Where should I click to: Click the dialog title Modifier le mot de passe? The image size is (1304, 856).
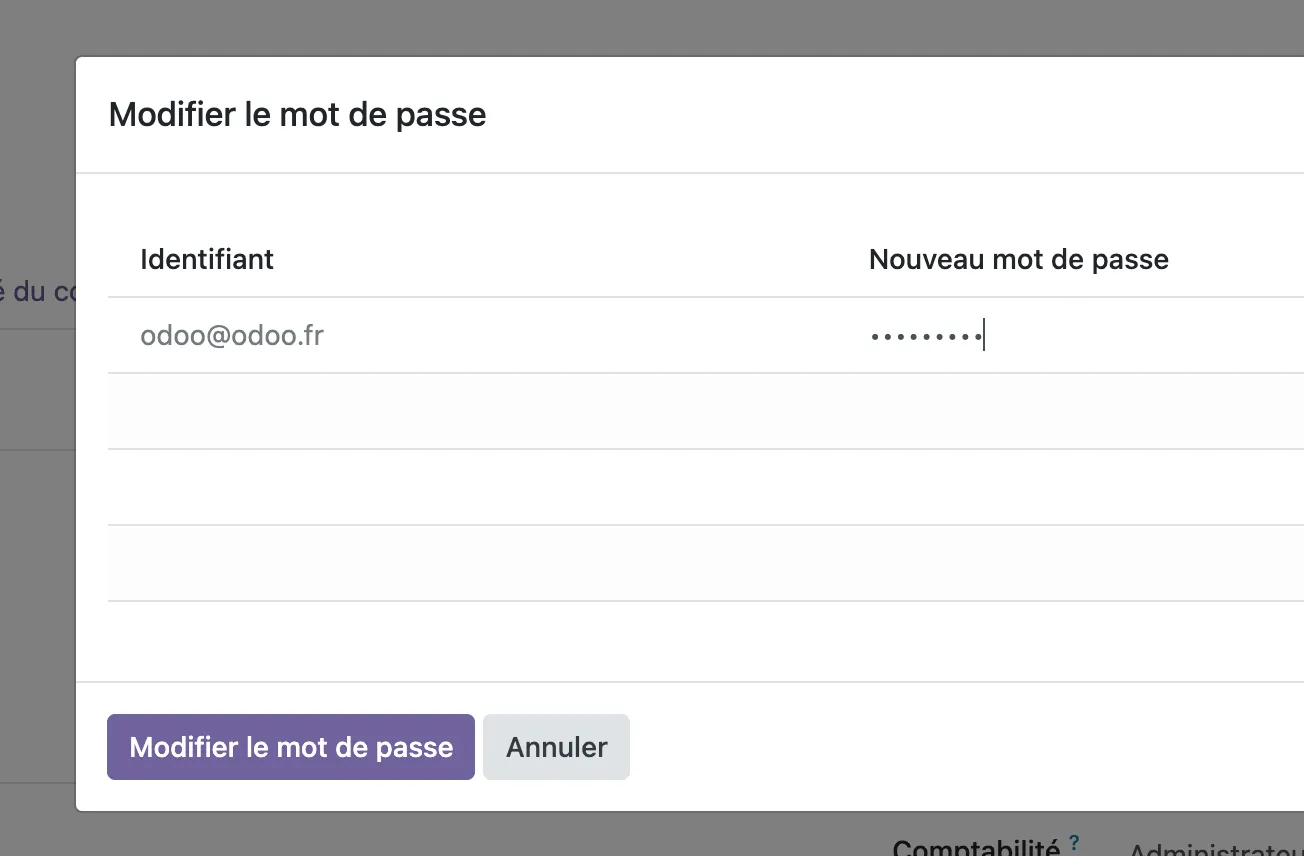[297, 115]
